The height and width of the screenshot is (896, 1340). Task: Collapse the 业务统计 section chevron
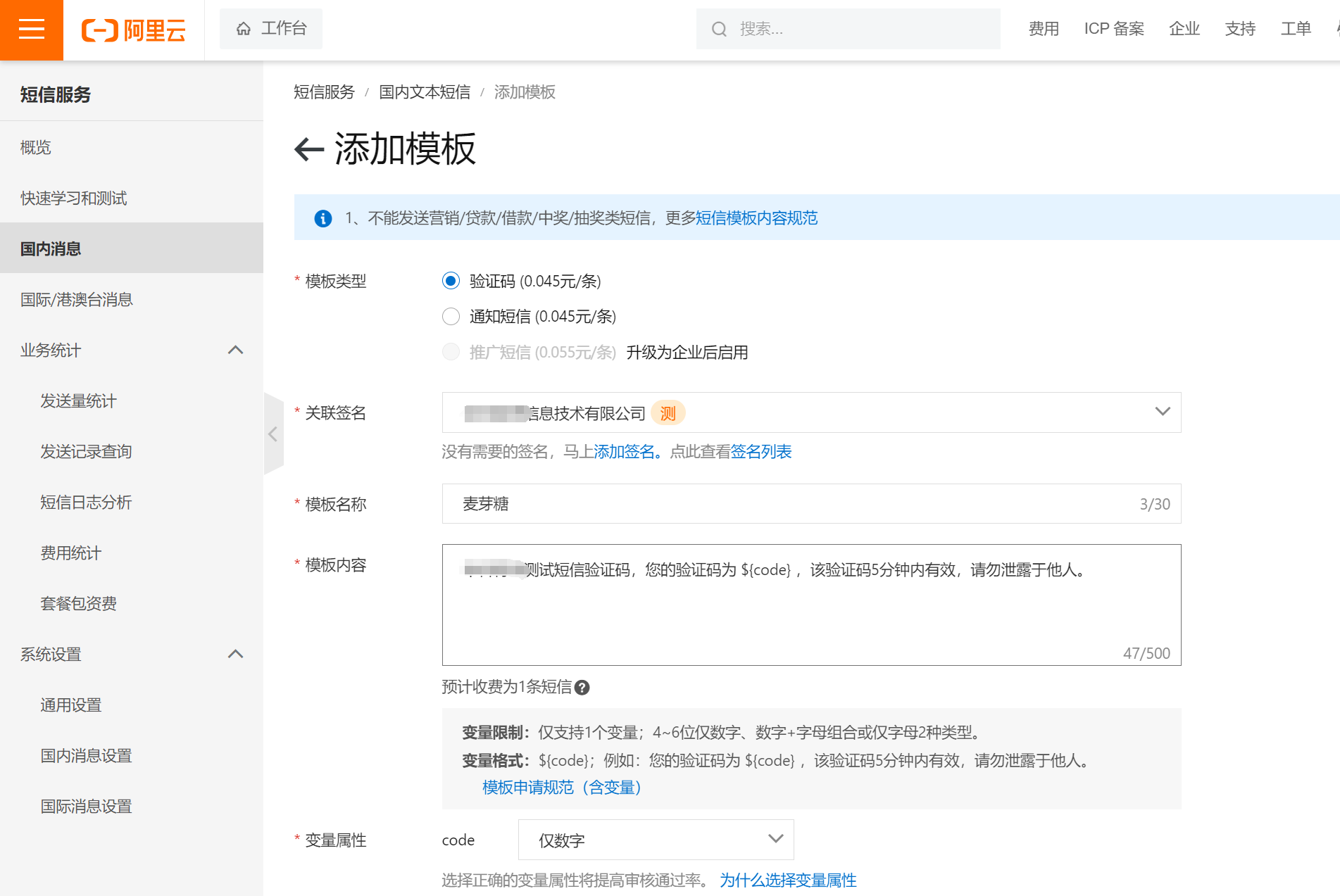point(236,350)
